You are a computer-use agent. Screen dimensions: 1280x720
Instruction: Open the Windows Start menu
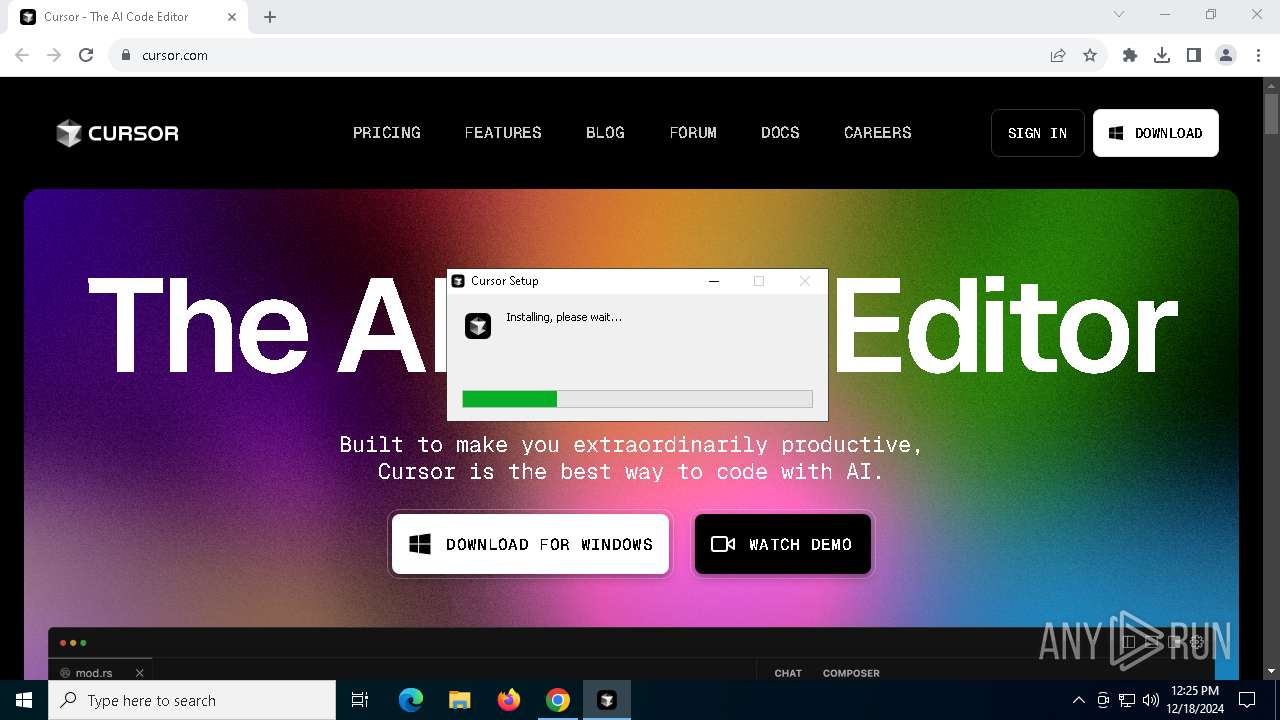pos(24,700)
